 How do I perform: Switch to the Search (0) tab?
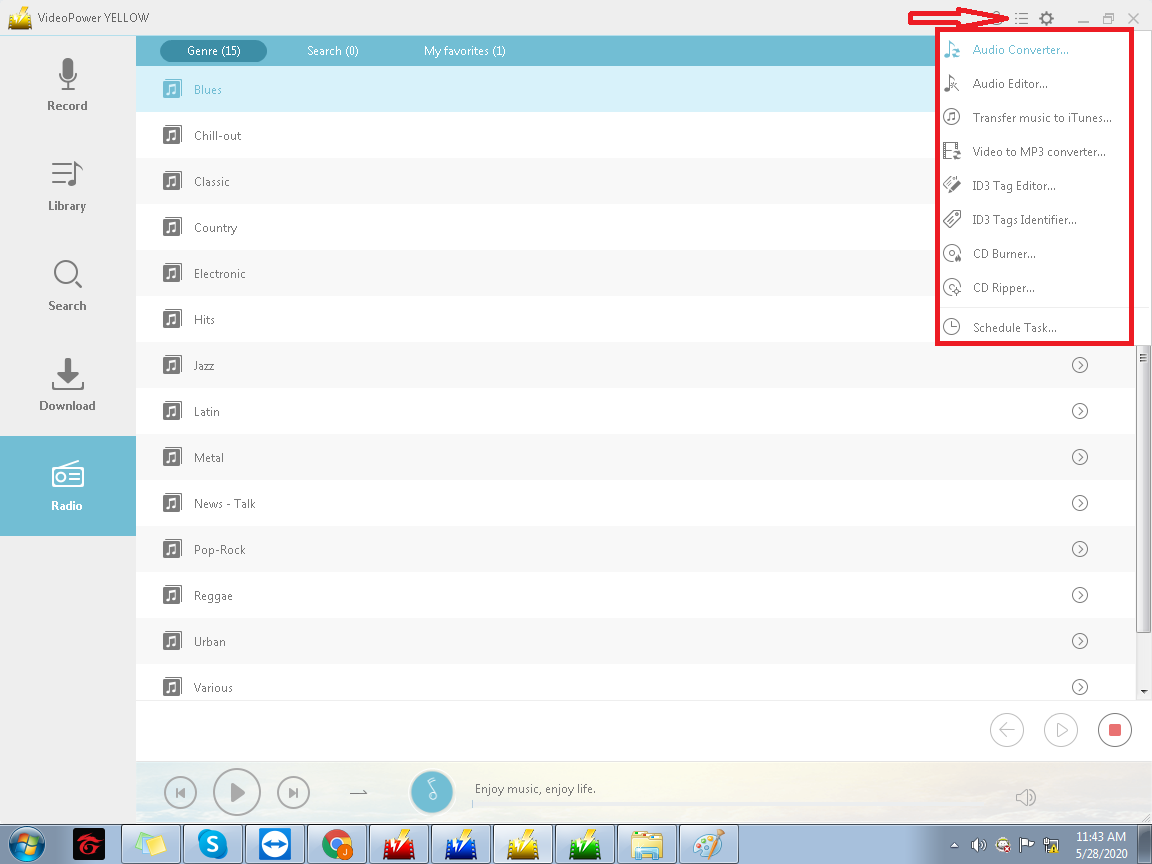tap(333, 51)
